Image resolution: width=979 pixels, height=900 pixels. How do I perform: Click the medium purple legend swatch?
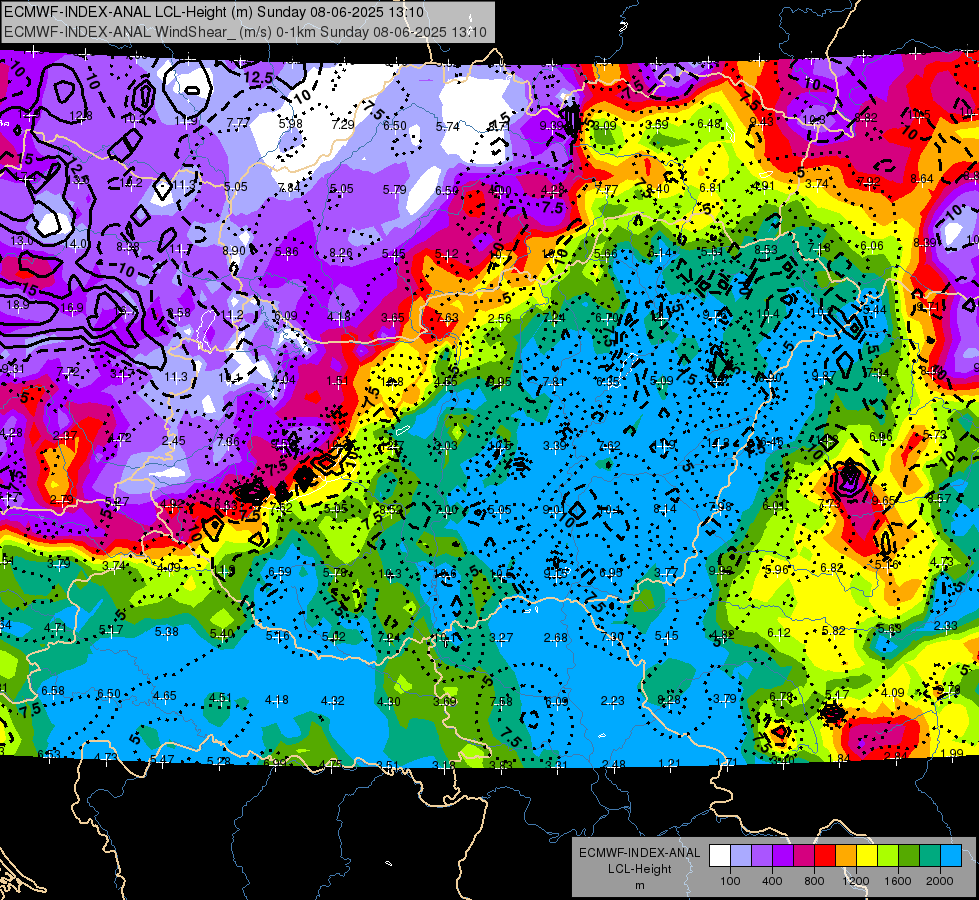pyautogui.click(x=762, y=856)
